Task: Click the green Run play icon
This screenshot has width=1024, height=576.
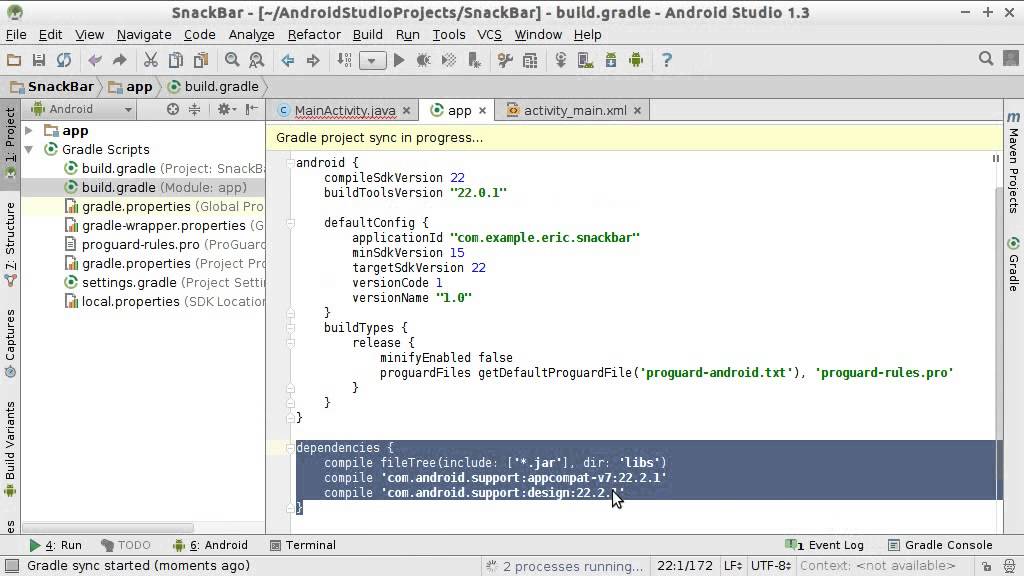Action: point(399,60)
